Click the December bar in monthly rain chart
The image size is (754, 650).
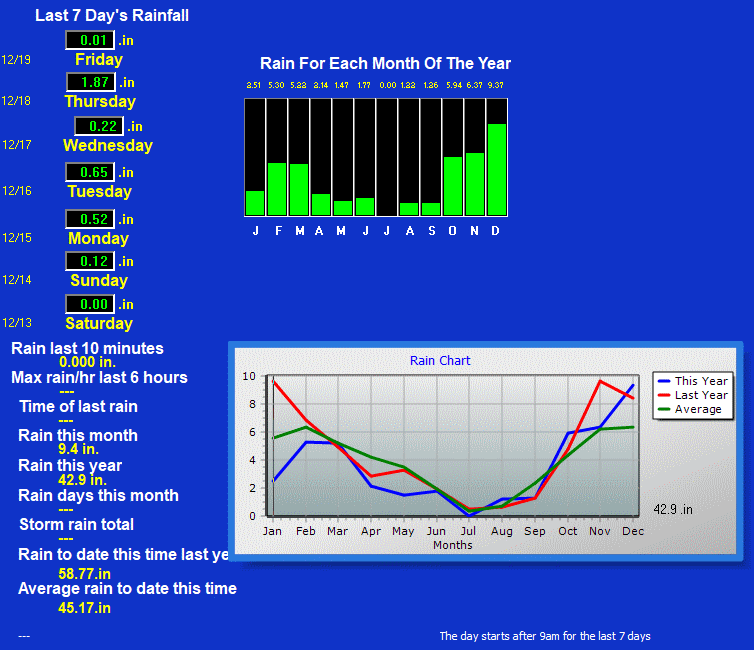[496, 169]
